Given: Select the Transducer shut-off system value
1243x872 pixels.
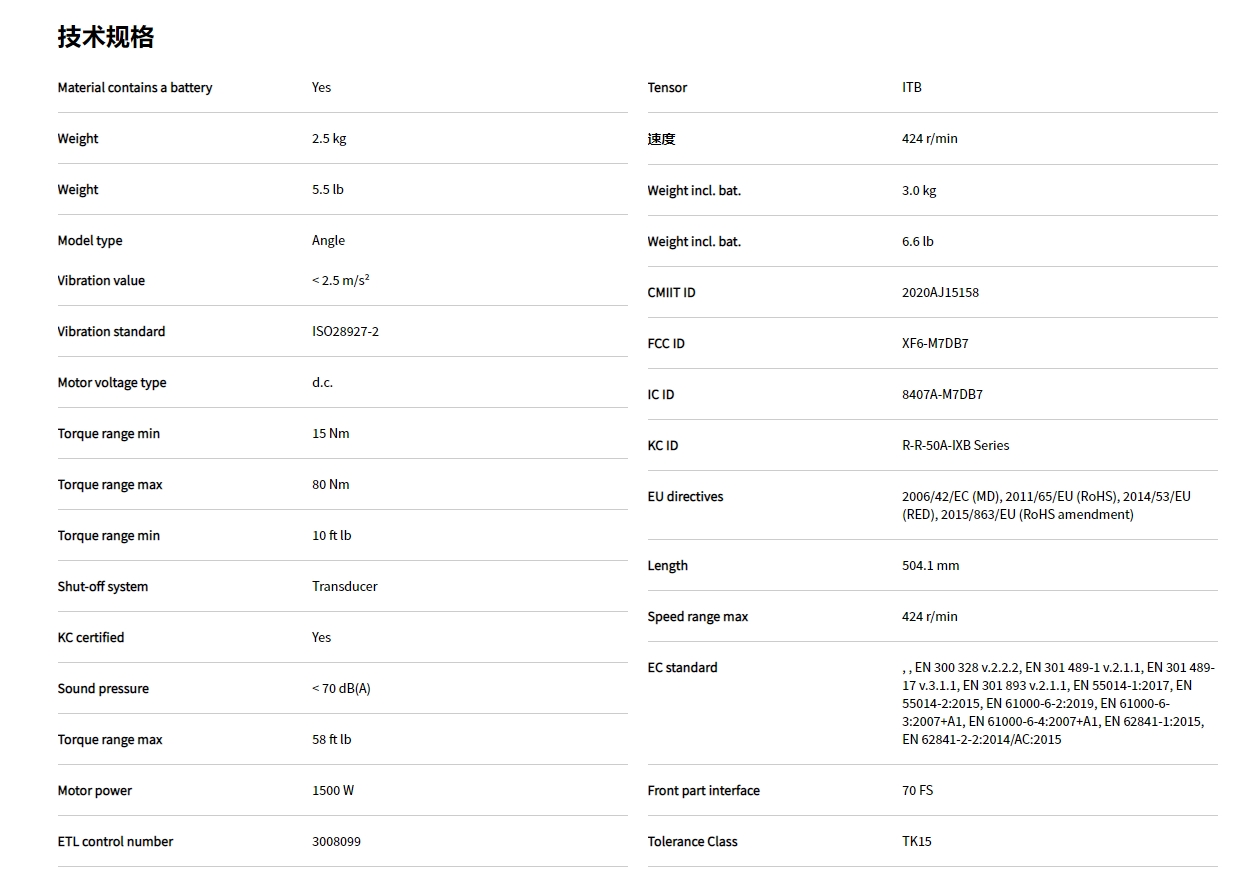Looking at the screenshot, I should click(344, 586).
